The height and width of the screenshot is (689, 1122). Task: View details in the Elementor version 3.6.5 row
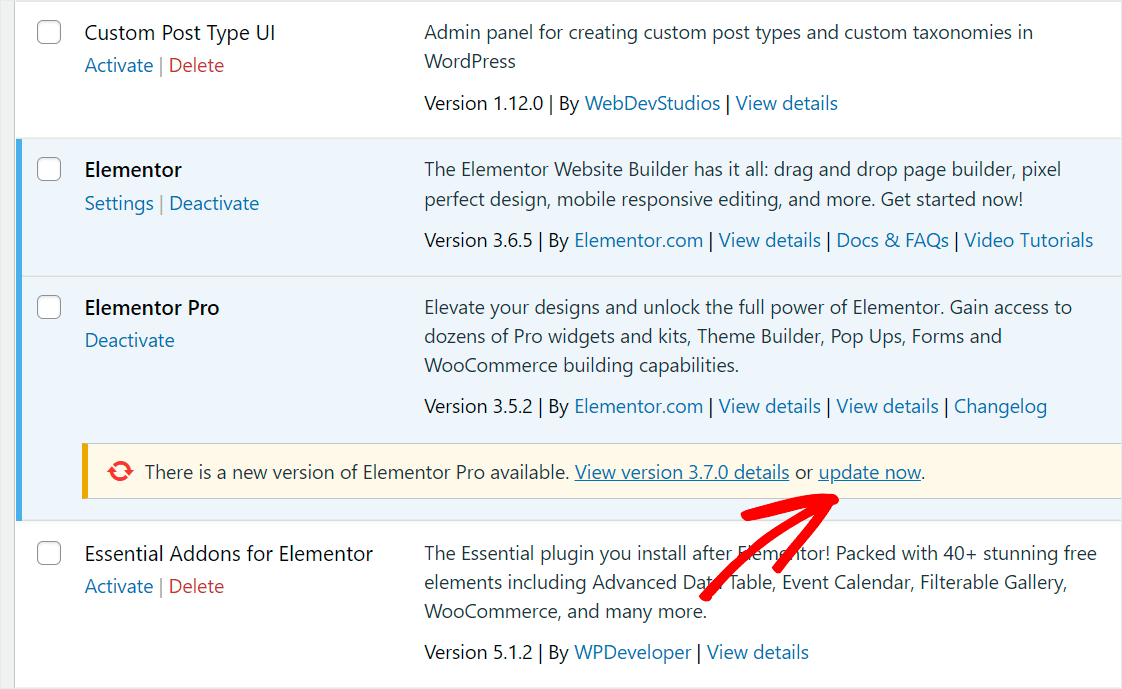pyautogui.click(x=769, y=240)
